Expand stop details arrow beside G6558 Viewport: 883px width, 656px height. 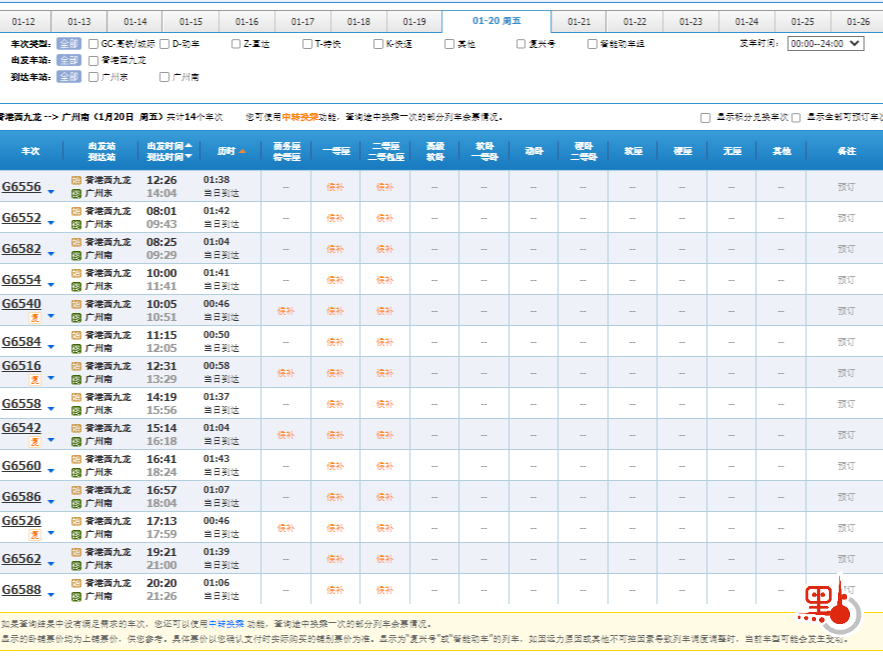[x=51, y=409]
